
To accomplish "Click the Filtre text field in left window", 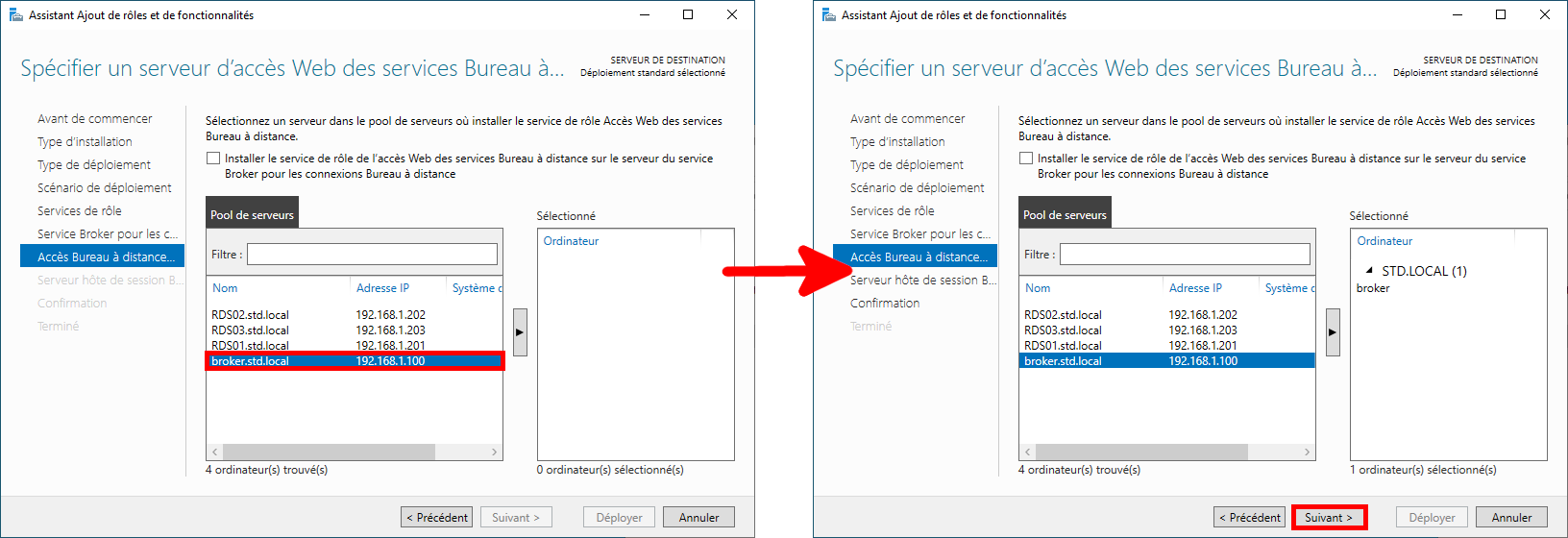I will 372,255.
